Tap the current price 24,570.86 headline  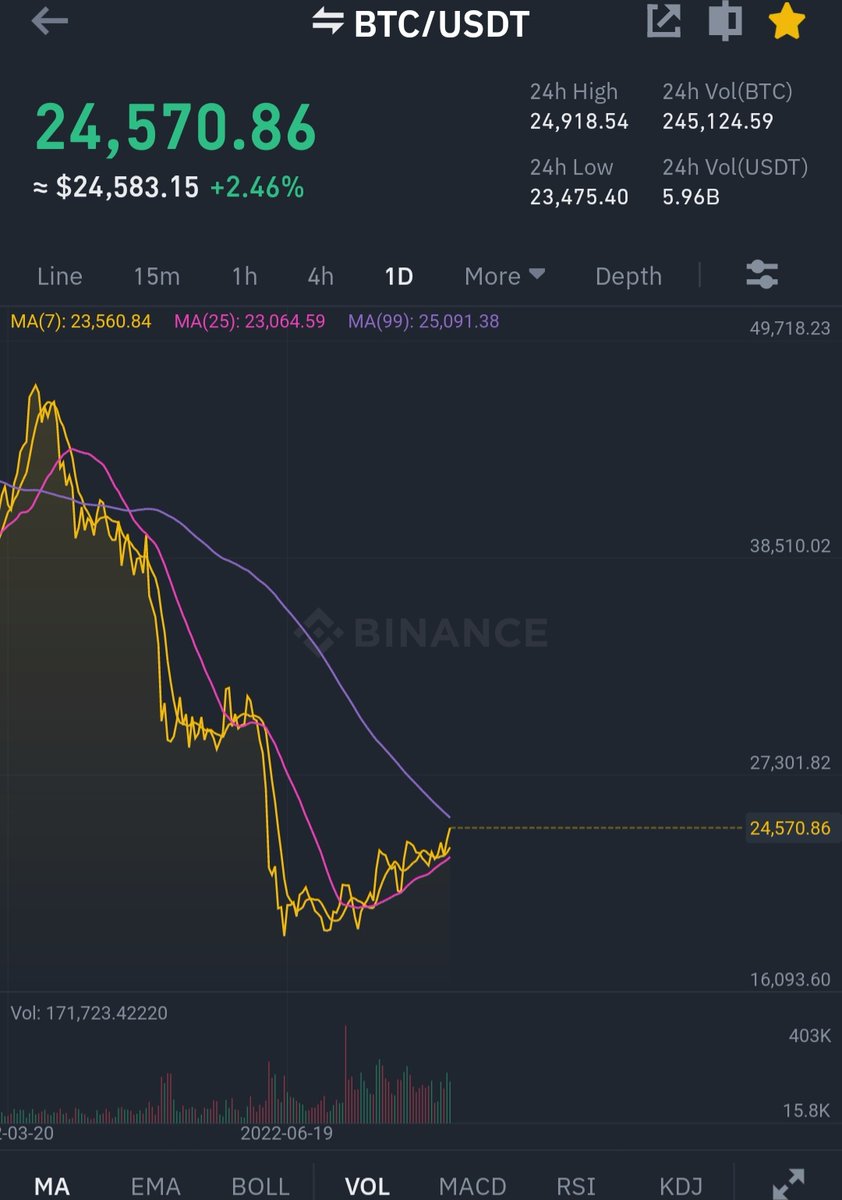(176, 127)
